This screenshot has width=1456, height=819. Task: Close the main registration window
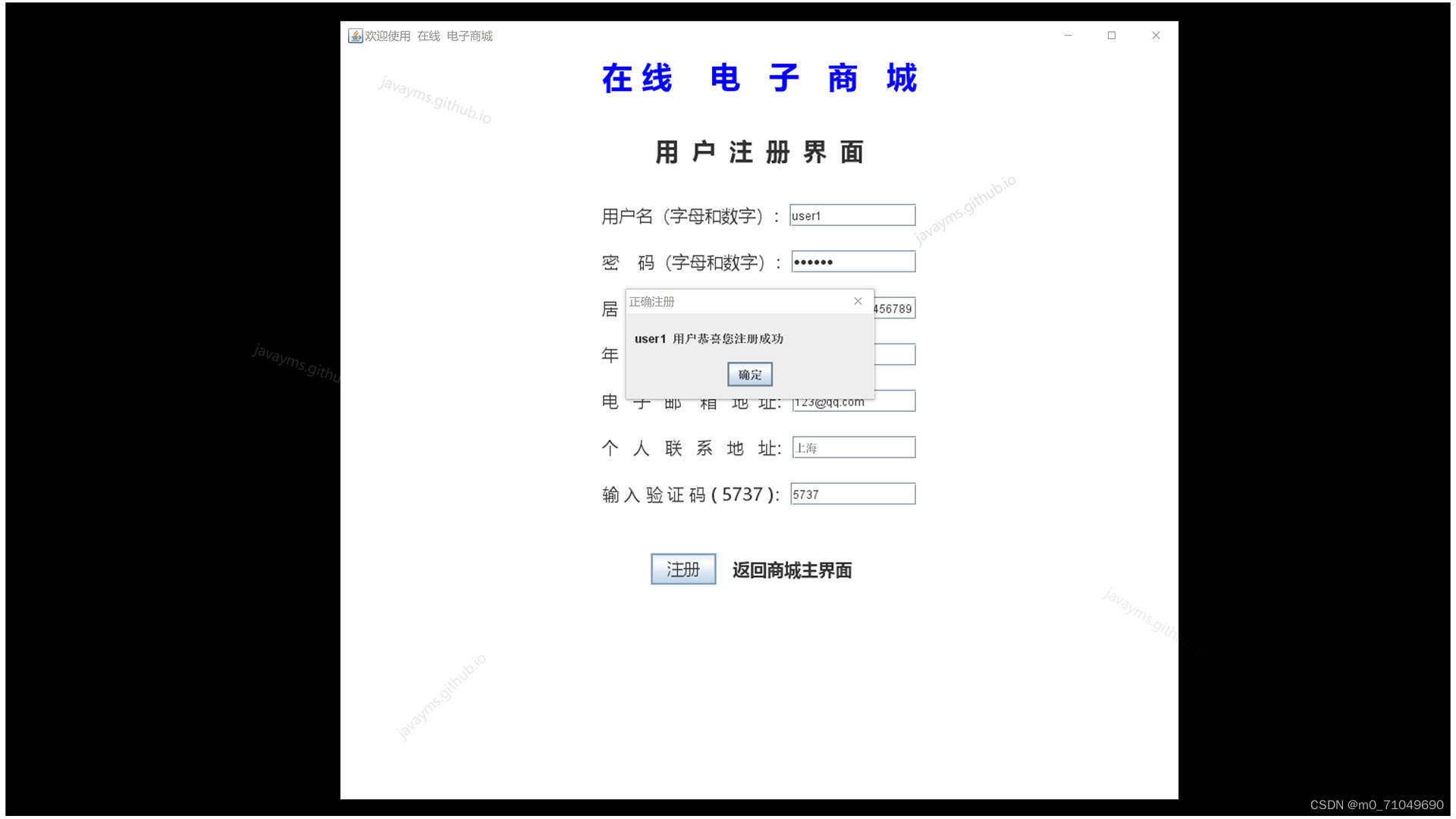pos(1156,36)
